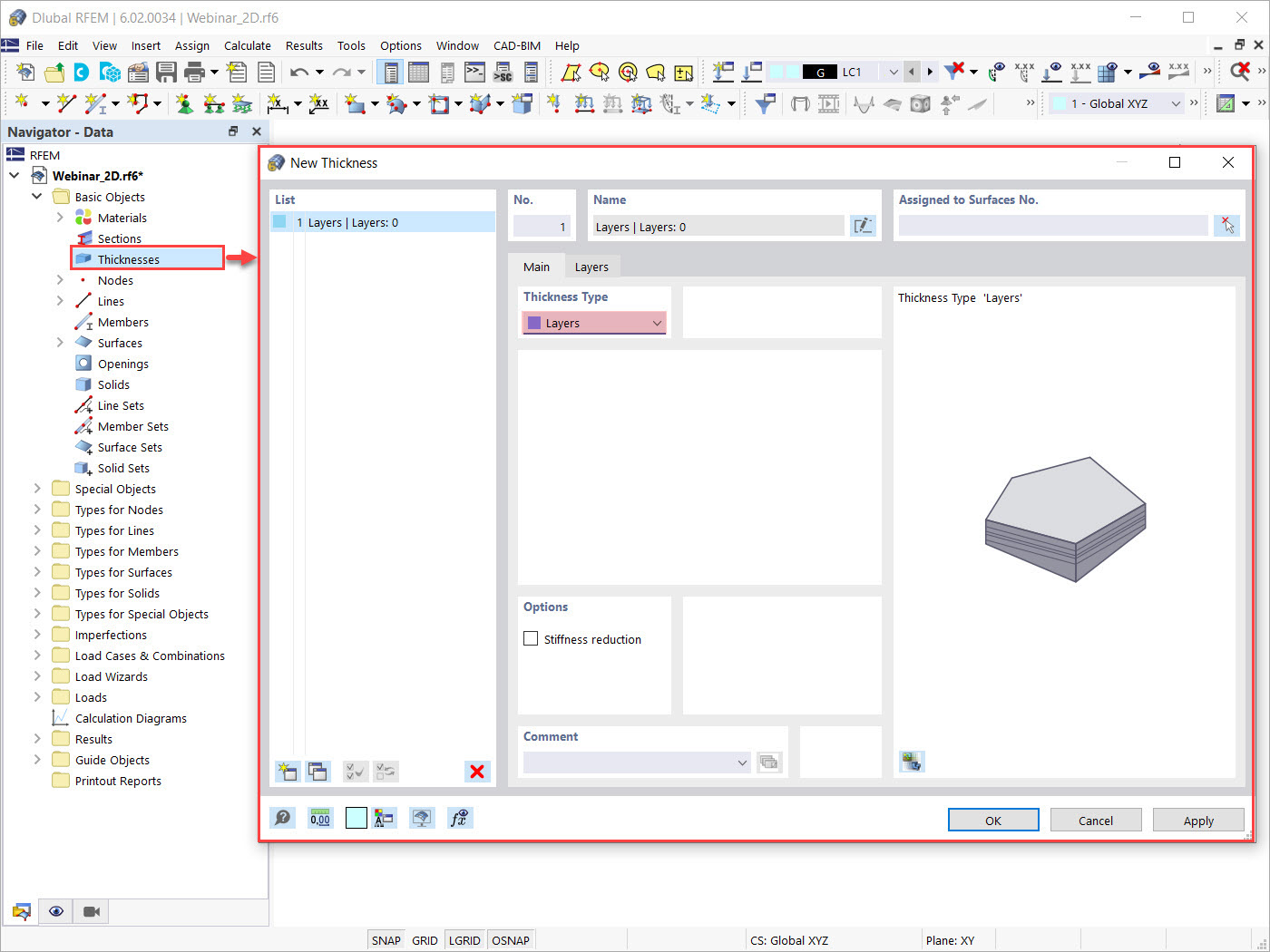Click select surfaces icon in Assigned field
The width and height of the screenshot is (1270, 952).
pos(1226,226)
